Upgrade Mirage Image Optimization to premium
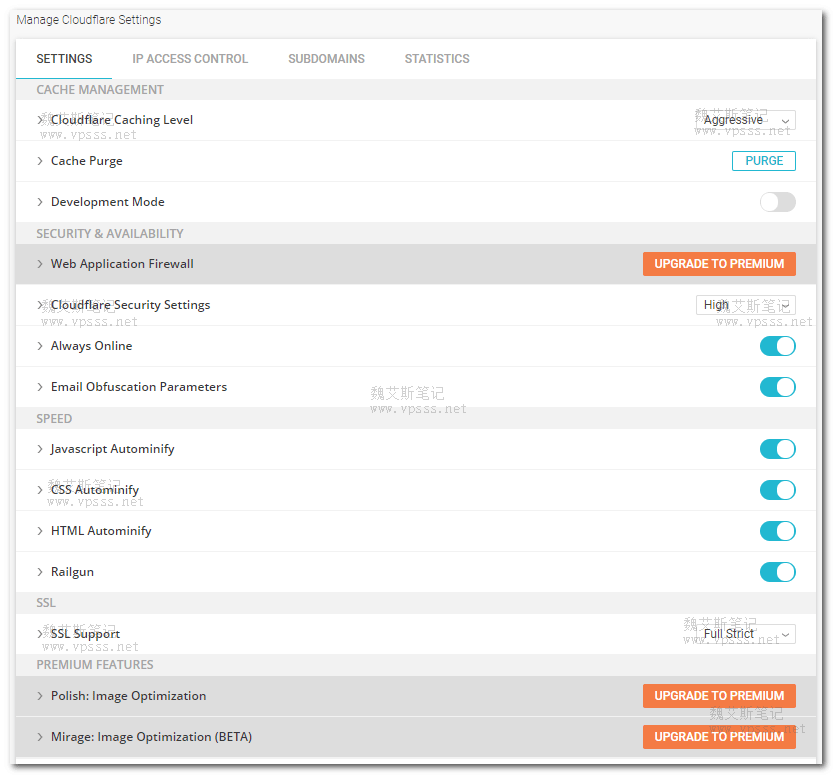833x775 pixels. pos(719,736)
